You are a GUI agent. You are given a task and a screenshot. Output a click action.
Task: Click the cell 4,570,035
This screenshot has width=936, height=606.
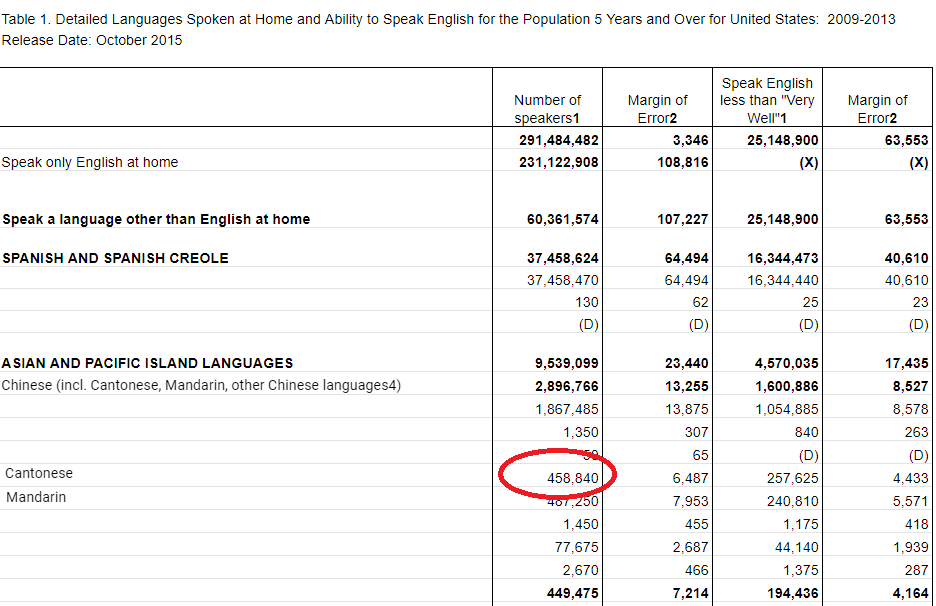pyautogui.click(x=786, y=363)
